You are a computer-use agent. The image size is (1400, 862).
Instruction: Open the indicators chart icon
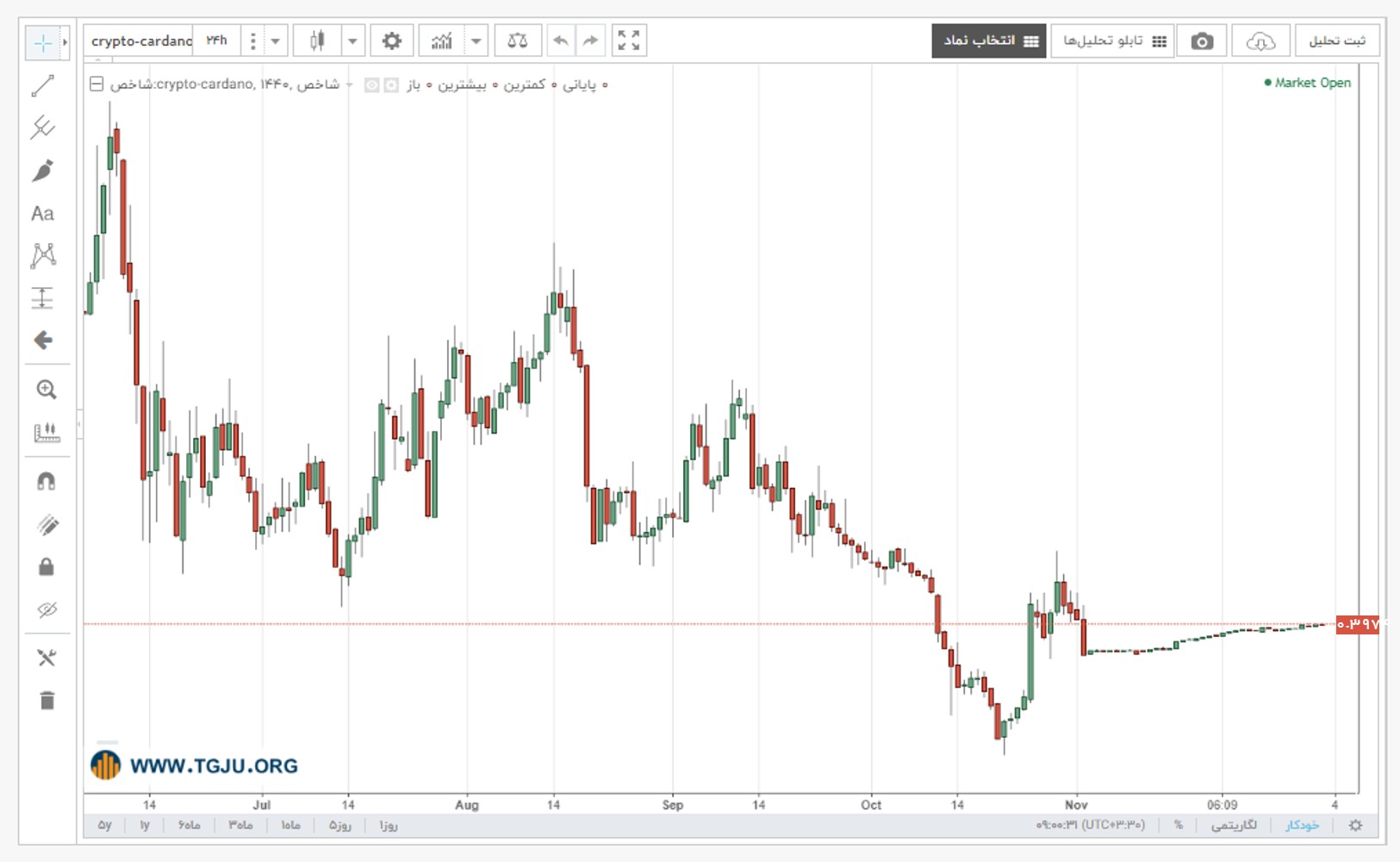pos(441,41)
